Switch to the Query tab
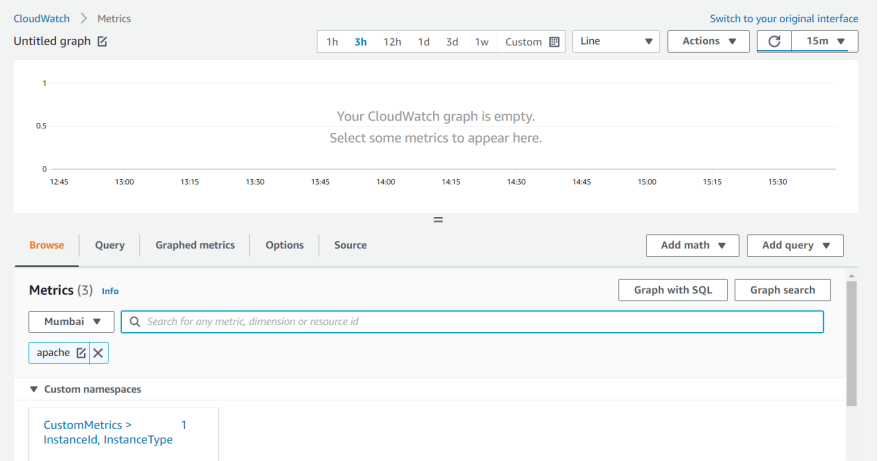 (109, 245)
